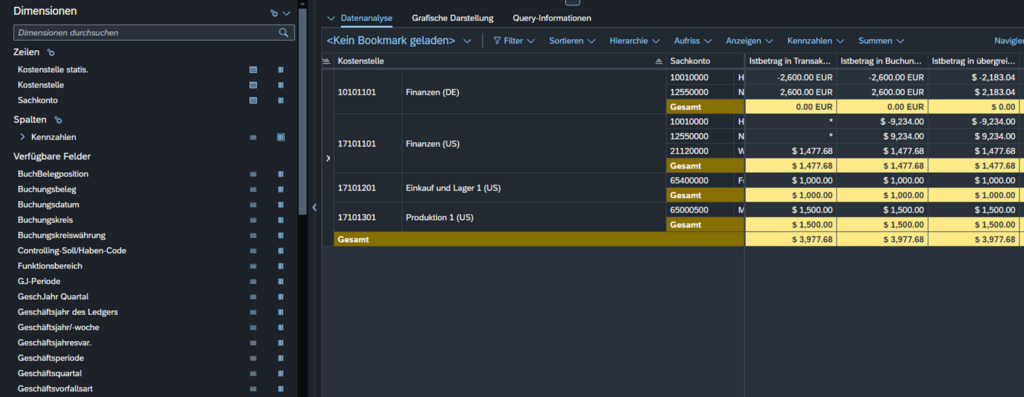Open the Kennzahlen dropdown in the toolbar
Viewport: 1024px width, 397px height.
tap(816, 40)
